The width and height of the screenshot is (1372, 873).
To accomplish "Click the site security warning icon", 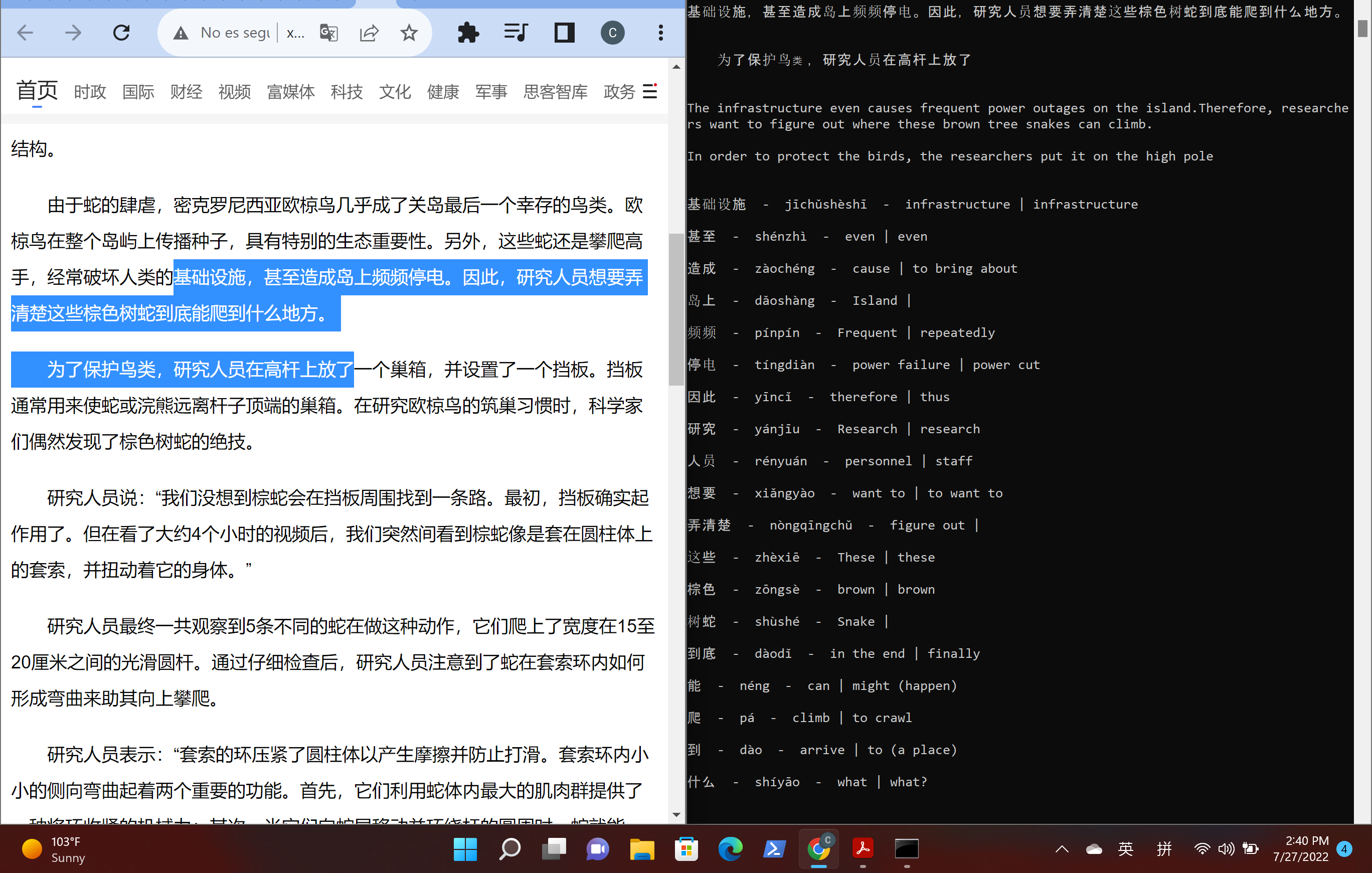I will click(180, 33).
